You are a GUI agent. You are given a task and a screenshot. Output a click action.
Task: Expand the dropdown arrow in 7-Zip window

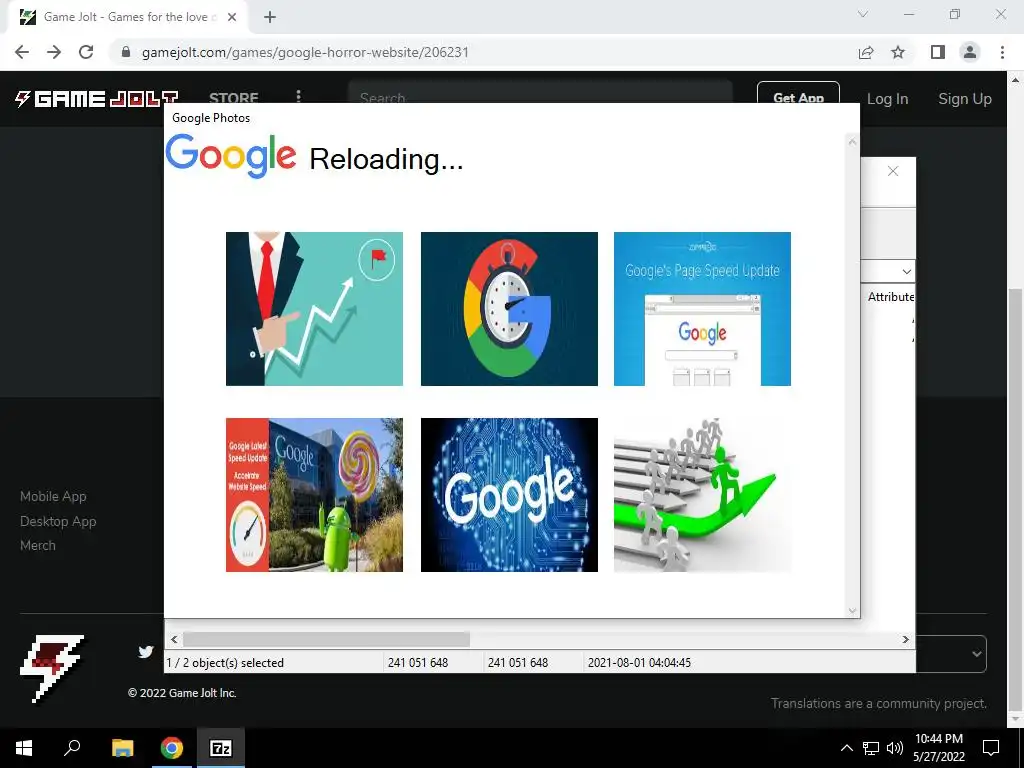coord(906,271)
